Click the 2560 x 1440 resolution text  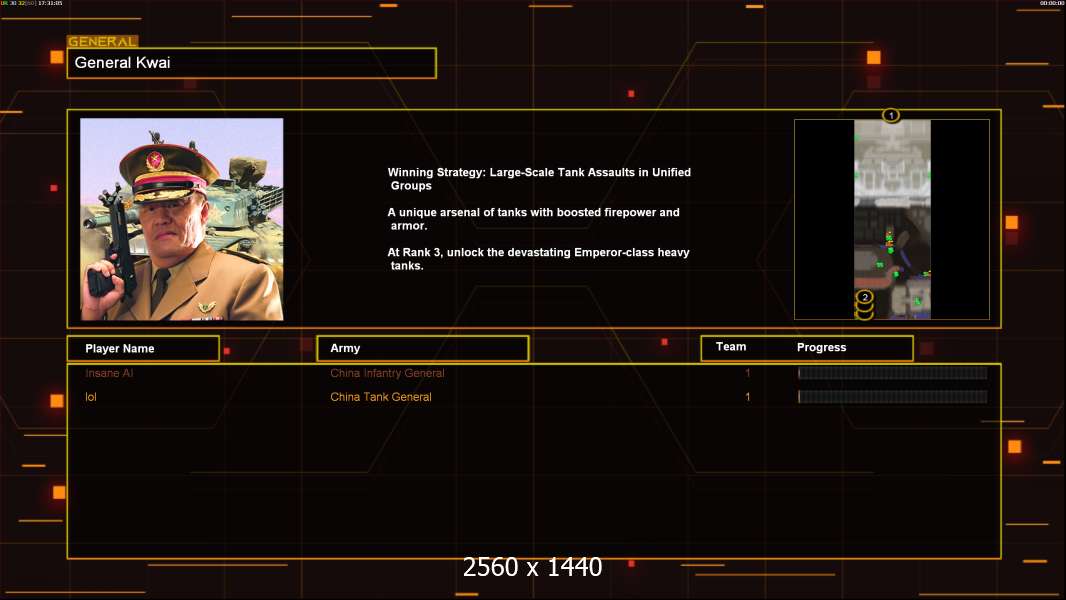pyautogui.click(x=532, y=567)
